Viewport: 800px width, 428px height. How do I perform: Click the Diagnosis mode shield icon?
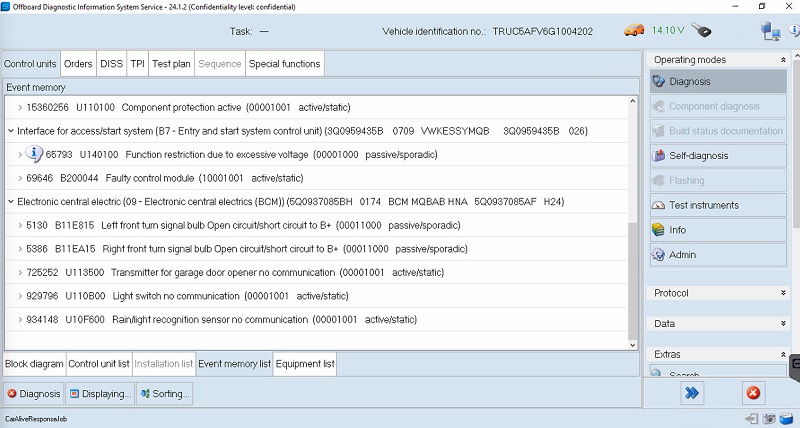[x=659, y=82]
